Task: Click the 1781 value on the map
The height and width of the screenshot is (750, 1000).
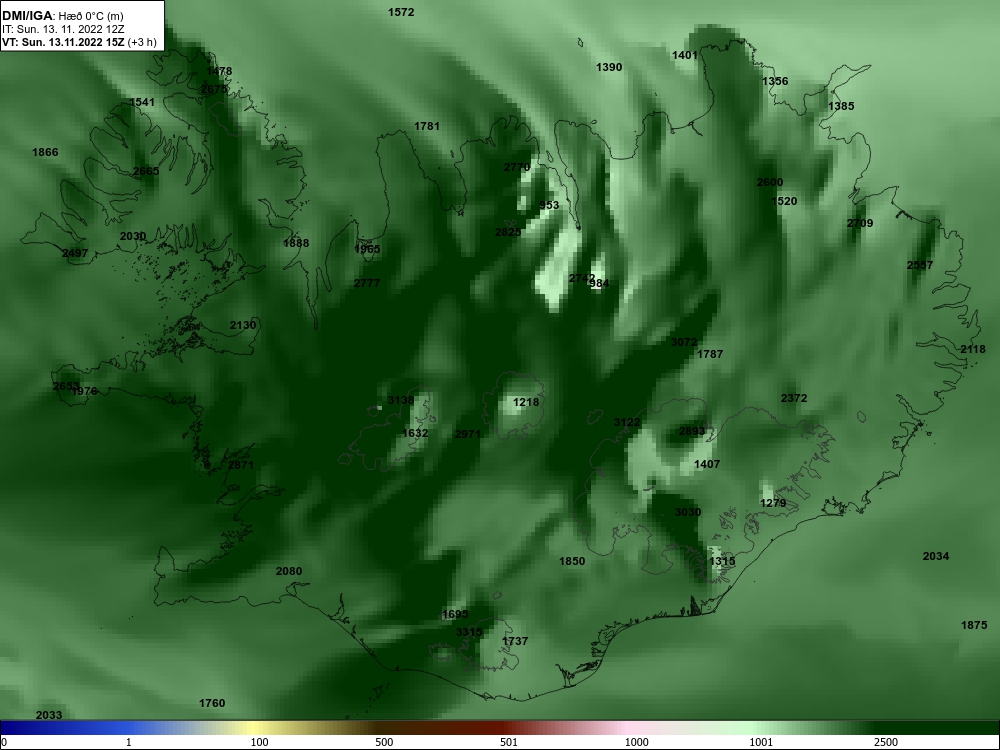Action: [x=427, y=126]
